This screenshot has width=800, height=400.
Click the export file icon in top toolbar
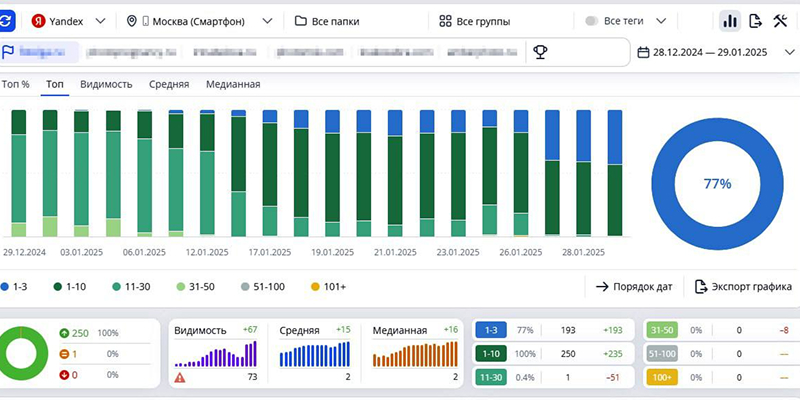(755, 21)
